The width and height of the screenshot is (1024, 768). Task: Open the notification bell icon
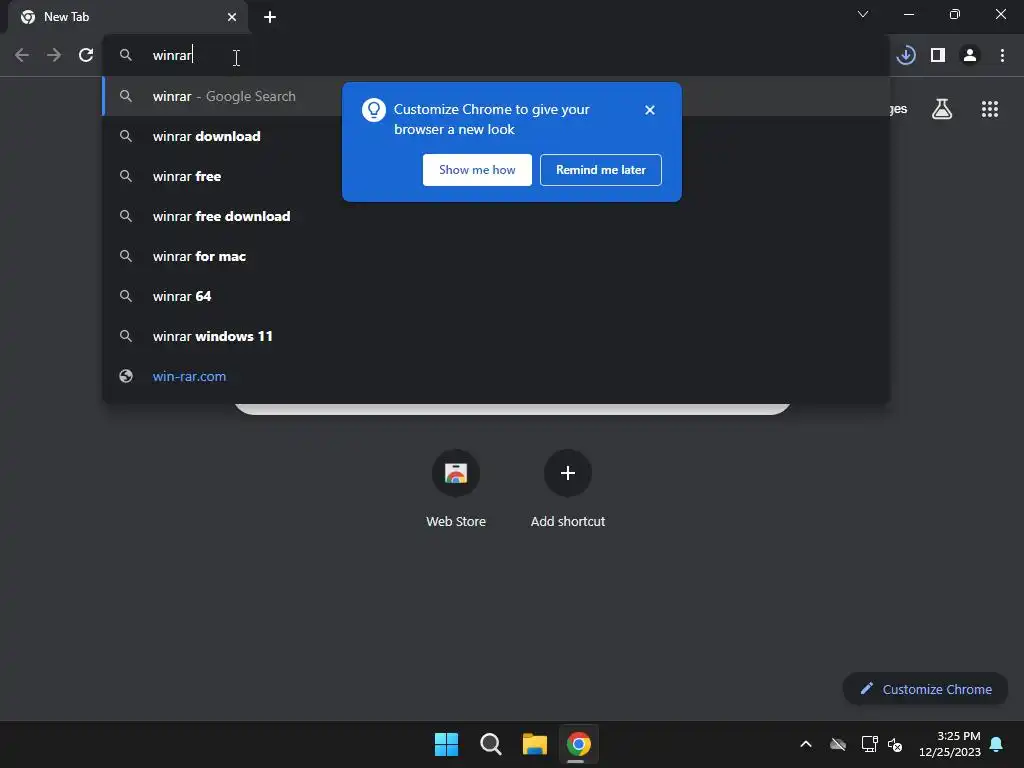(x=996, y=744)
